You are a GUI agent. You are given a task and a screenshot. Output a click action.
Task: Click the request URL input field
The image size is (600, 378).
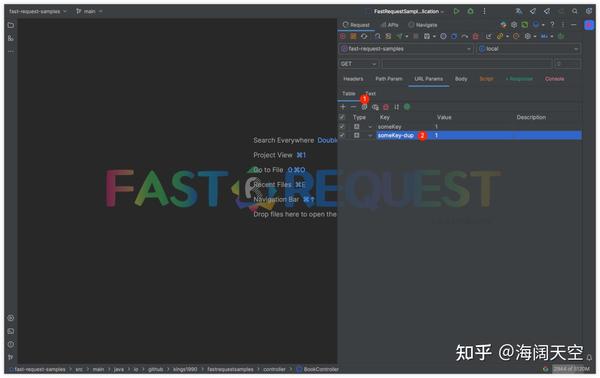point(467,64)
